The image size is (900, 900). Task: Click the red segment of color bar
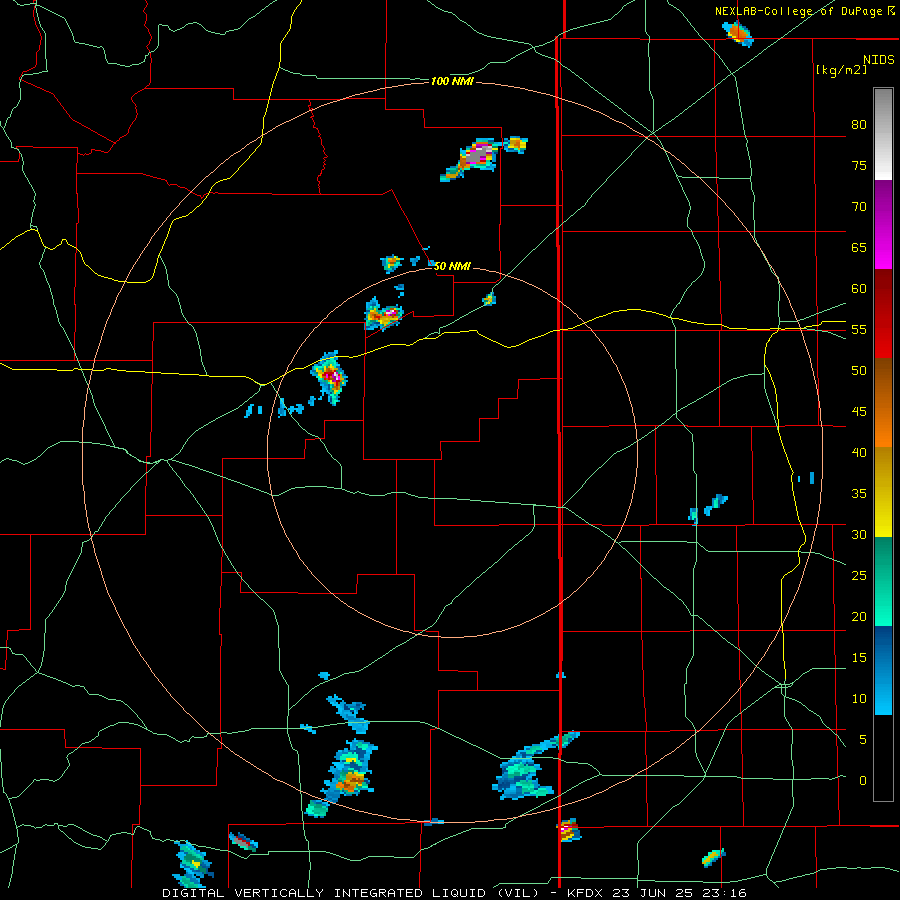(883, 314)
